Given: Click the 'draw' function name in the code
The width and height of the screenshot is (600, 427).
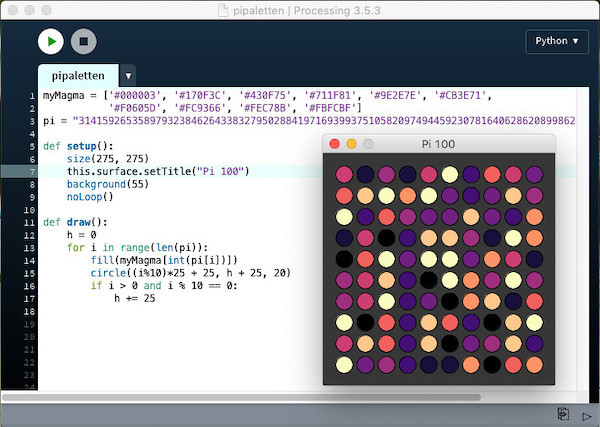Looking at the screenshot, I should click(78, 222).
